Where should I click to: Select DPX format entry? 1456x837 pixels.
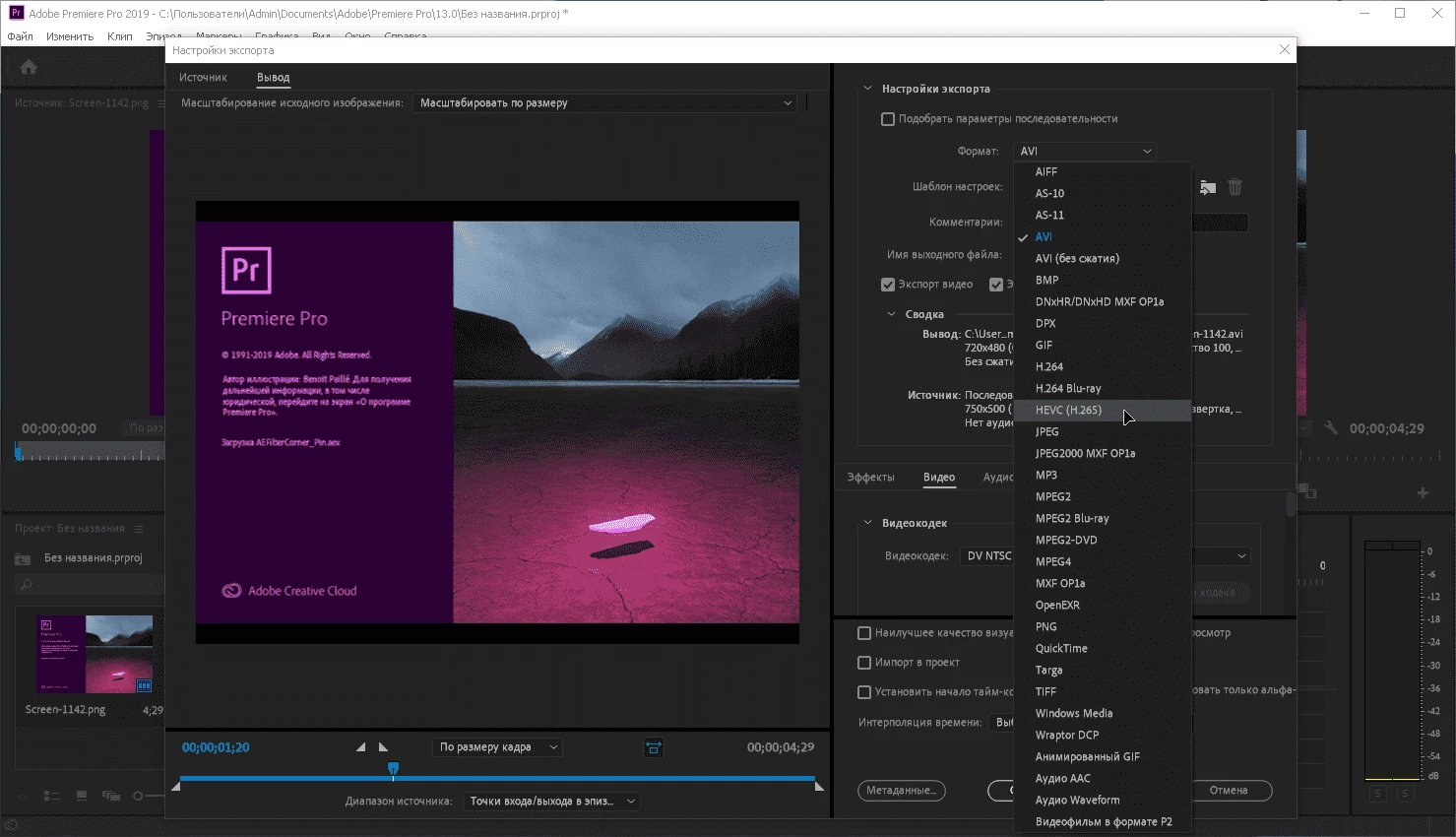point(1103,323)
